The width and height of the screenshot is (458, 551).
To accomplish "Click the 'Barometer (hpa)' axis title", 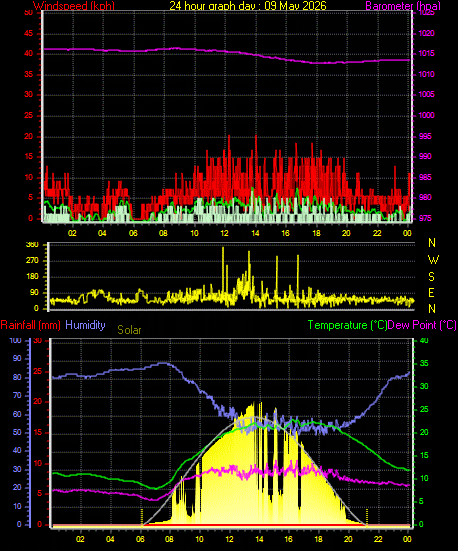I will tap(403, 6).
